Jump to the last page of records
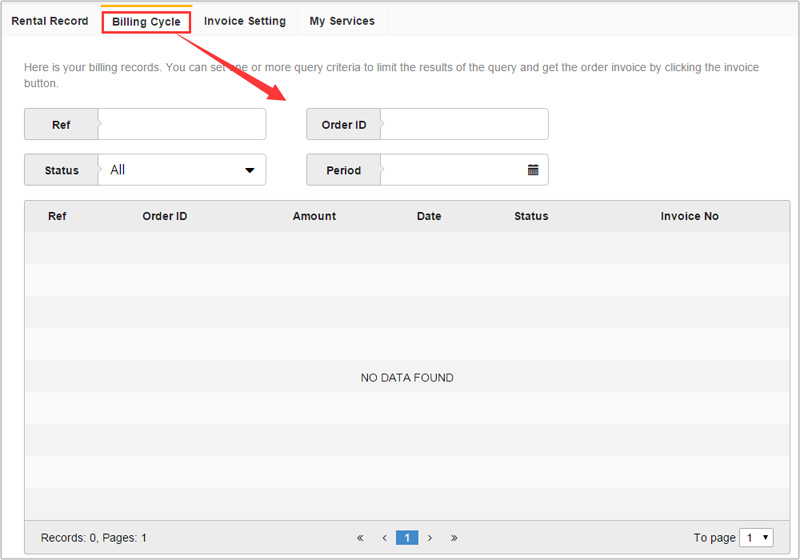This screenshot has height=560, width=800. click(x=454, y=538)
